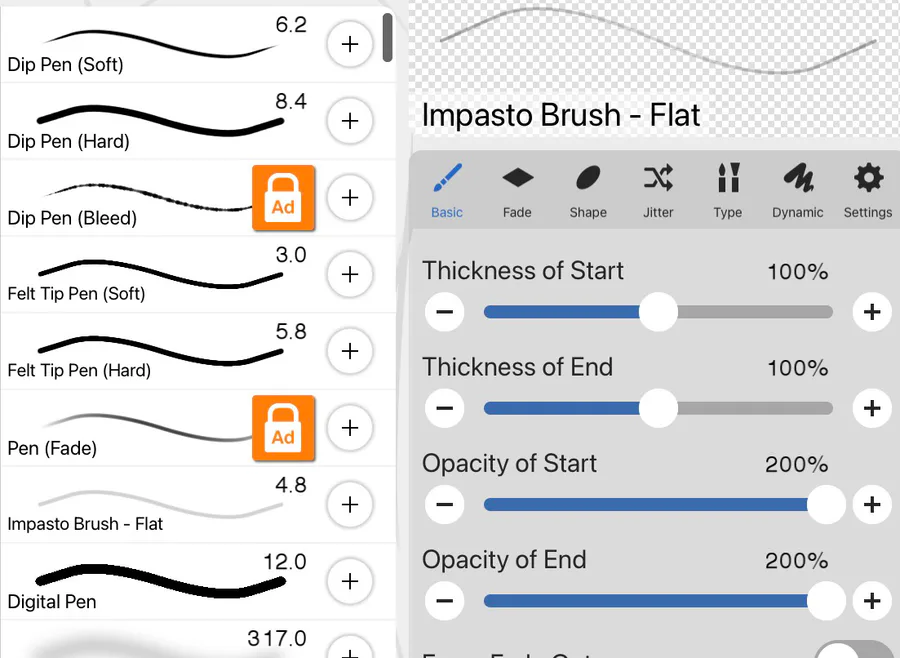This screenshot has height=658, width=900.
Task: Decrease Thickness of End with minus
Action: click(444, 409)
